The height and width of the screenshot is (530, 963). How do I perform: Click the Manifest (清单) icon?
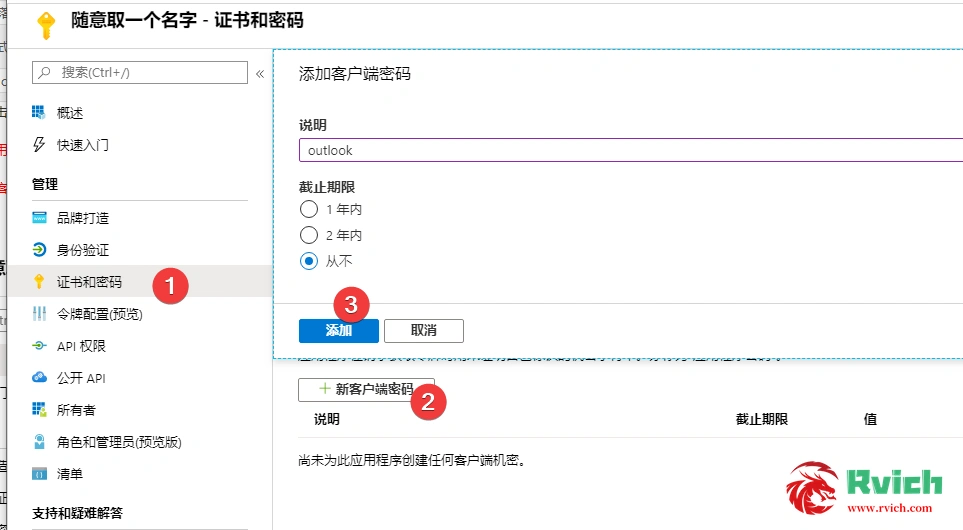pos(39,474)
